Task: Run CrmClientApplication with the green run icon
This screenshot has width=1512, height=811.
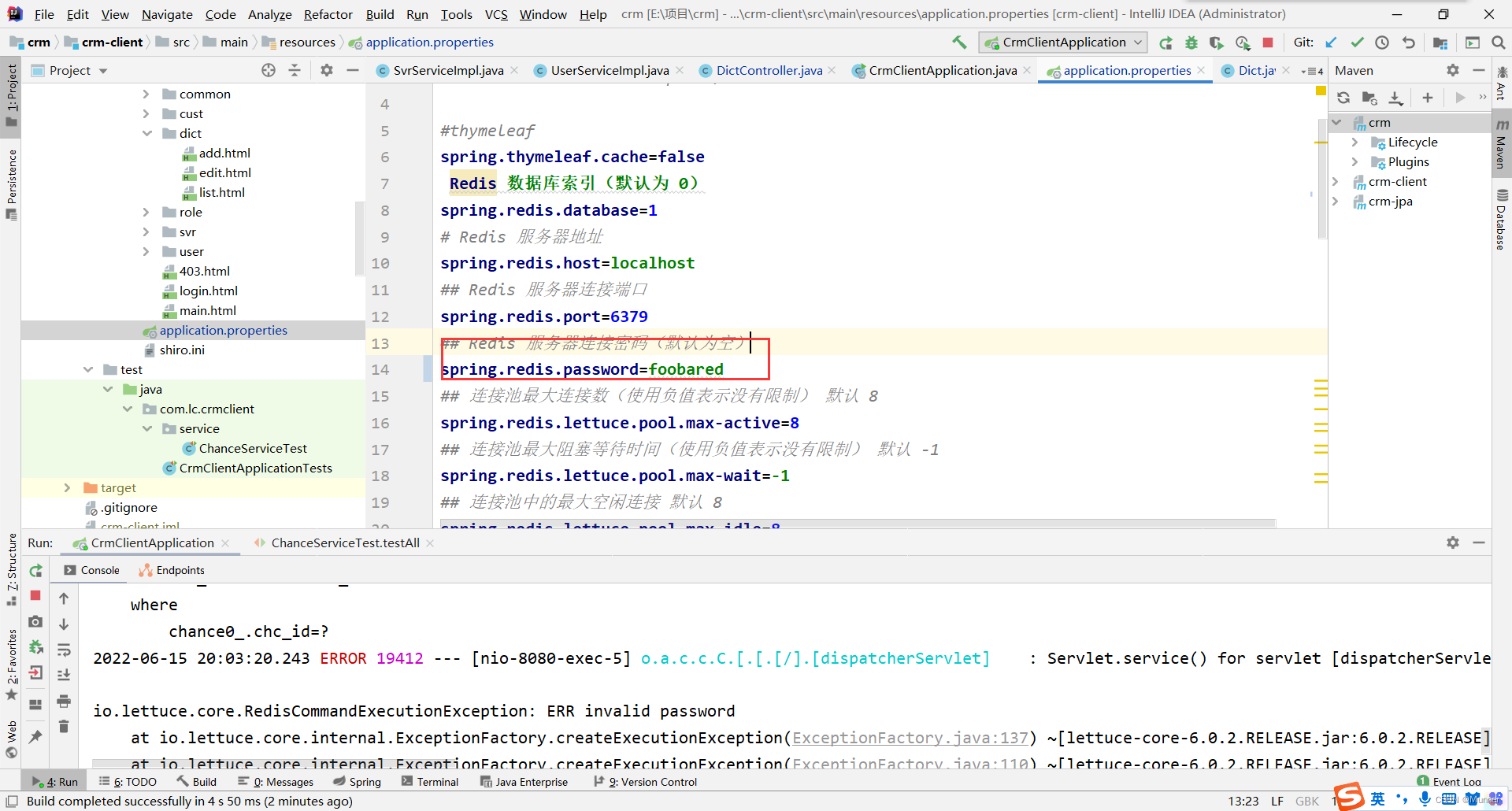Action: coord(1166,43)
